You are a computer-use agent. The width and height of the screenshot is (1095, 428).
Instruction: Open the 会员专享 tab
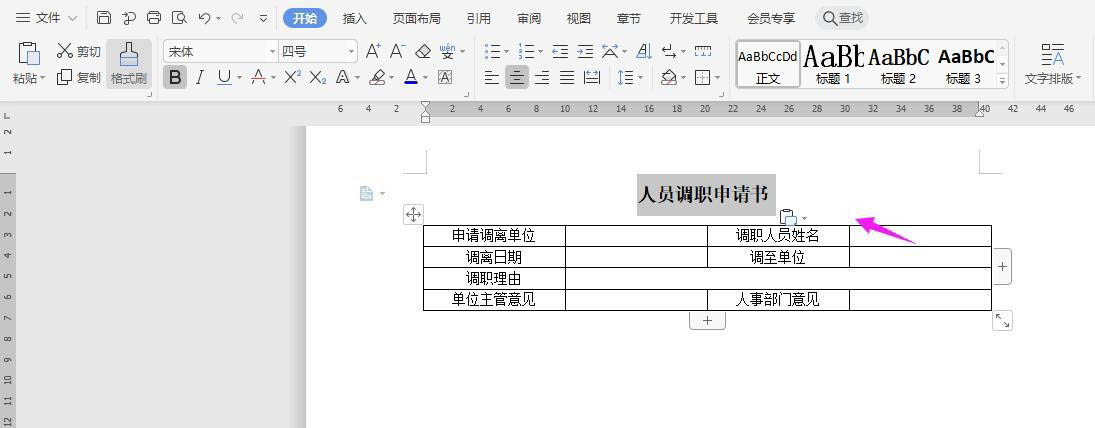click(x=771, y=19)
